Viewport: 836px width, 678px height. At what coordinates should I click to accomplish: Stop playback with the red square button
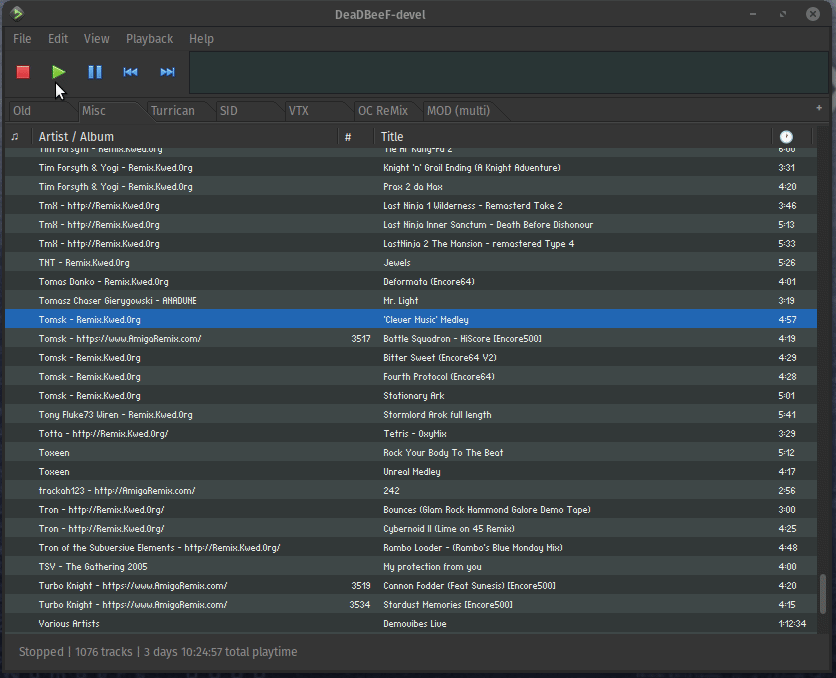point(23,72)
